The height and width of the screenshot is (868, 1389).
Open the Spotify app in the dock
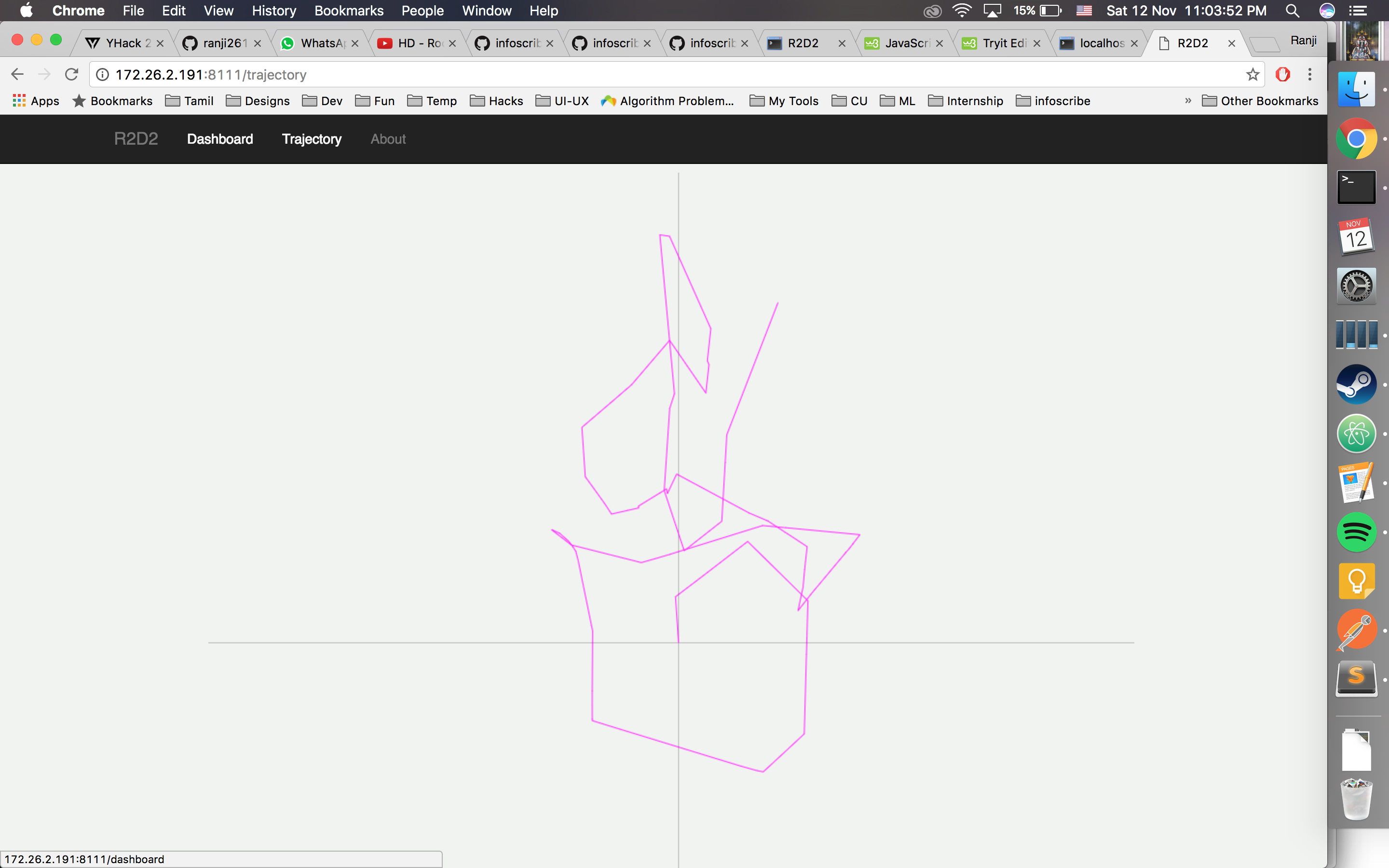pyautogui.click(x=1356, y=532)
